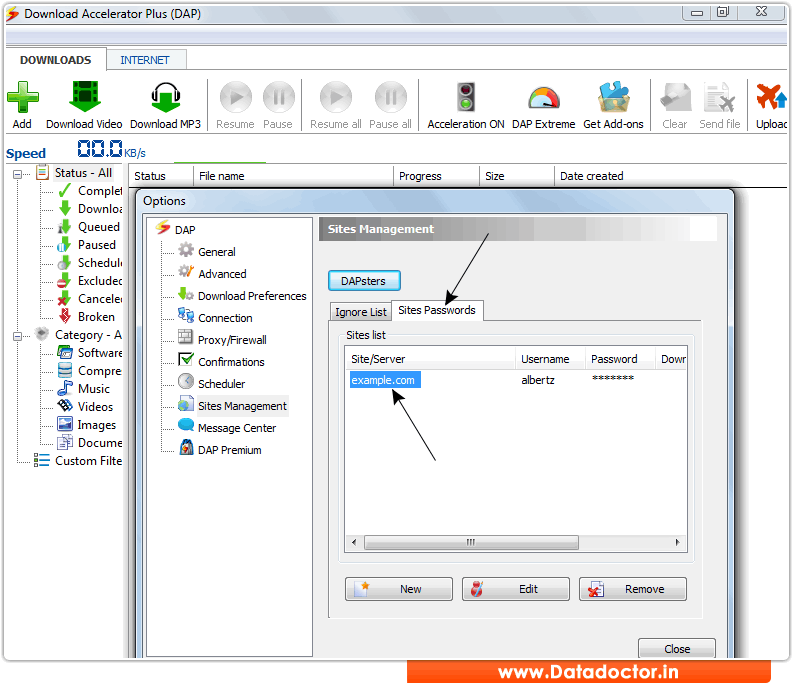Click the green Add download icon
This screenshot has width=793, height=683.
pyautogui.click(x=23, y=97)
